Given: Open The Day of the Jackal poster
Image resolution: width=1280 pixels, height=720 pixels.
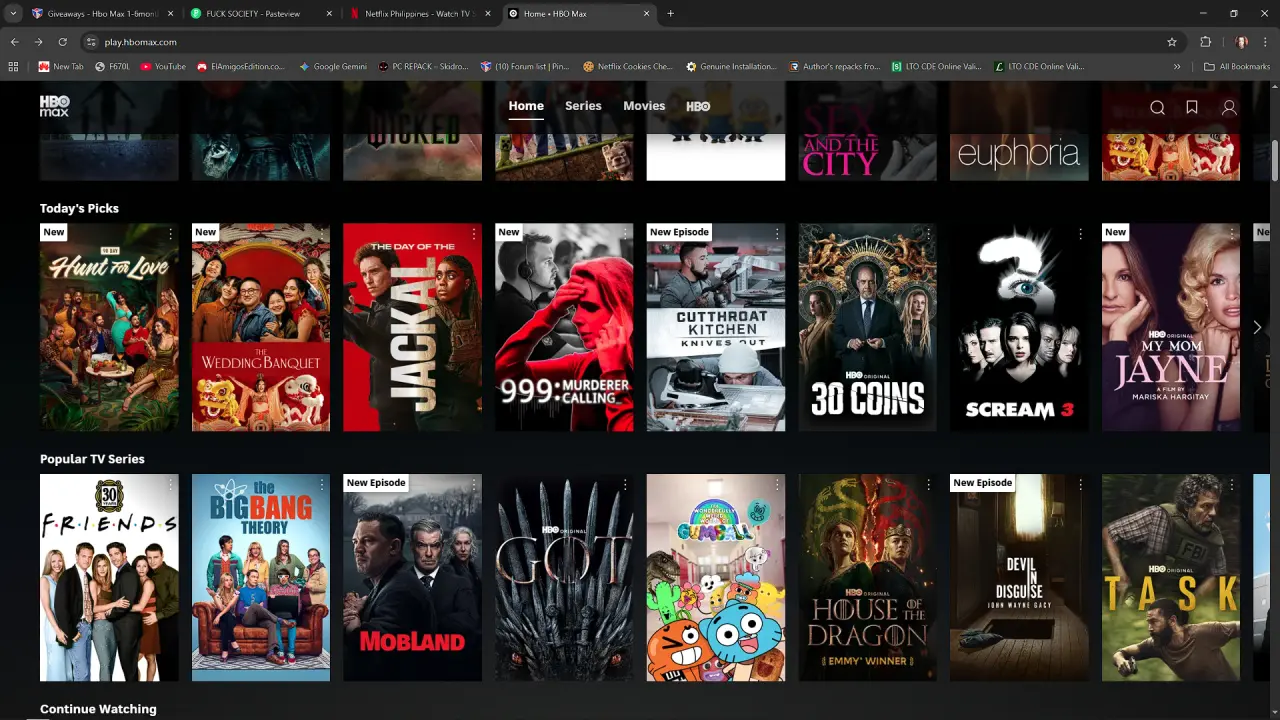Looking at the screenshot, I should (412, 327).
